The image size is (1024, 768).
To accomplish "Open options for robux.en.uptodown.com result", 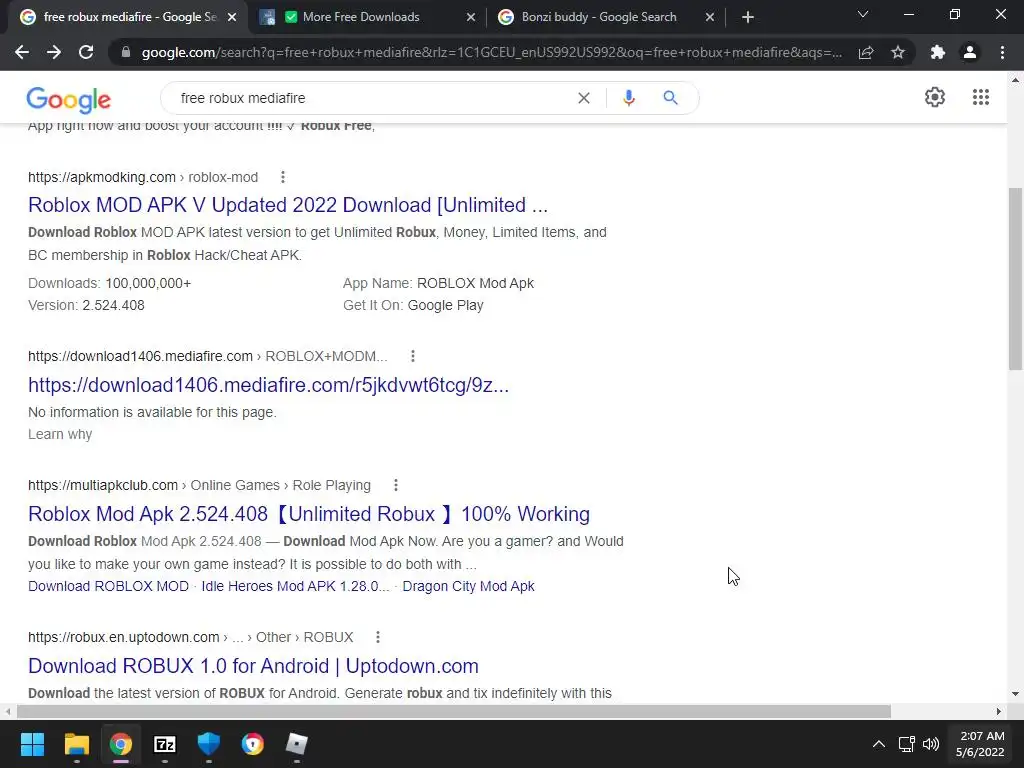I will (x=377, y=637).
